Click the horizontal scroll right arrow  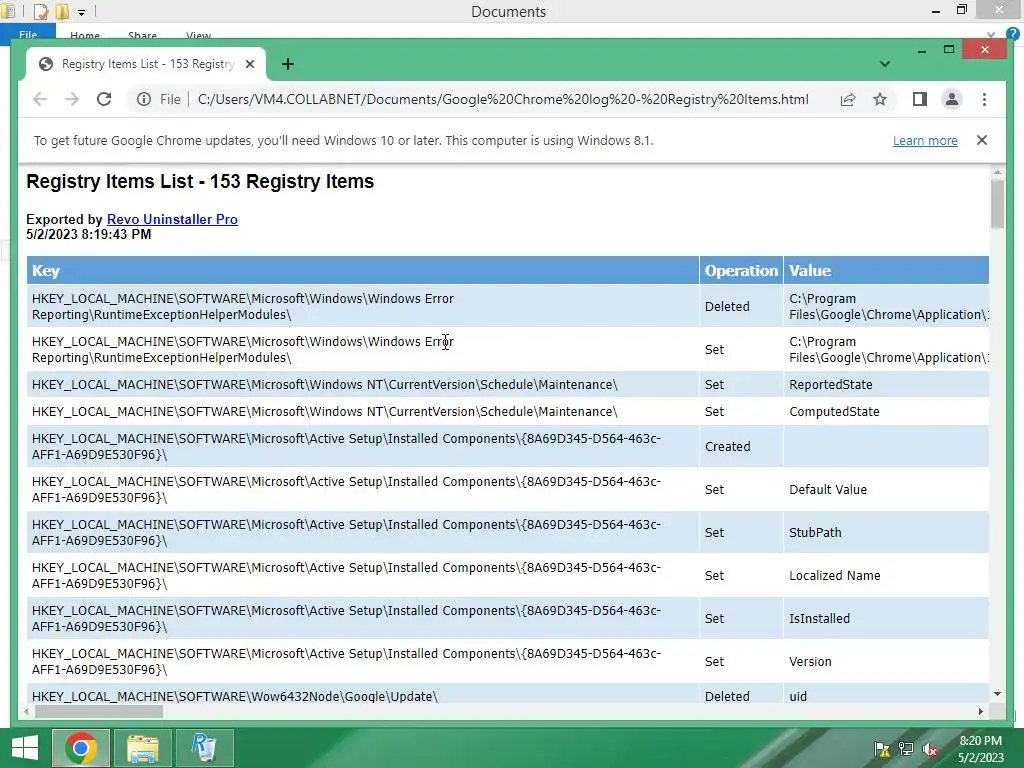click(x=980, y=711)
